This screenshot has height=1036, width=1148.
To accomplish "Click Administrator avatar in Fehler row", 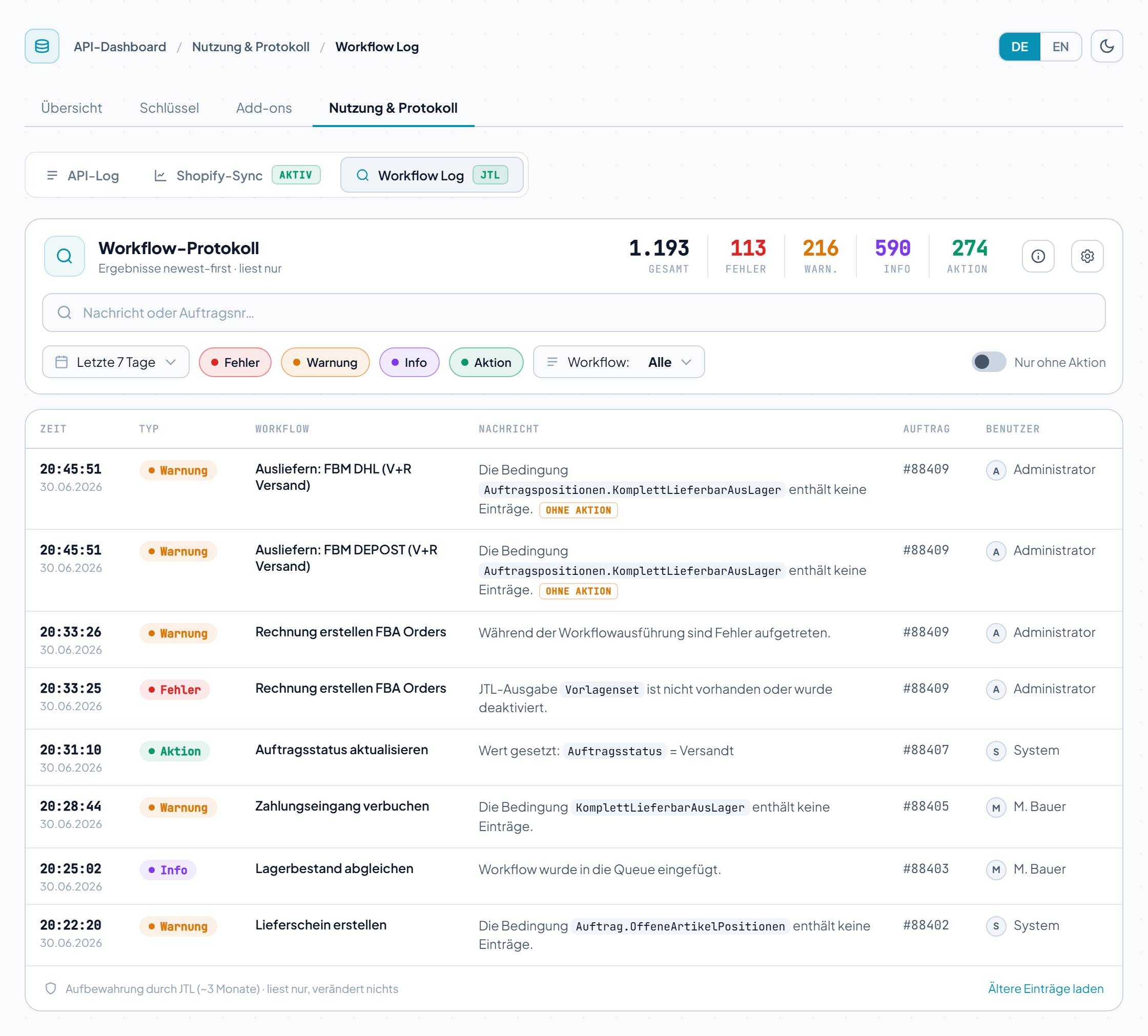I will pyautogui.click(x=996, y=689).
